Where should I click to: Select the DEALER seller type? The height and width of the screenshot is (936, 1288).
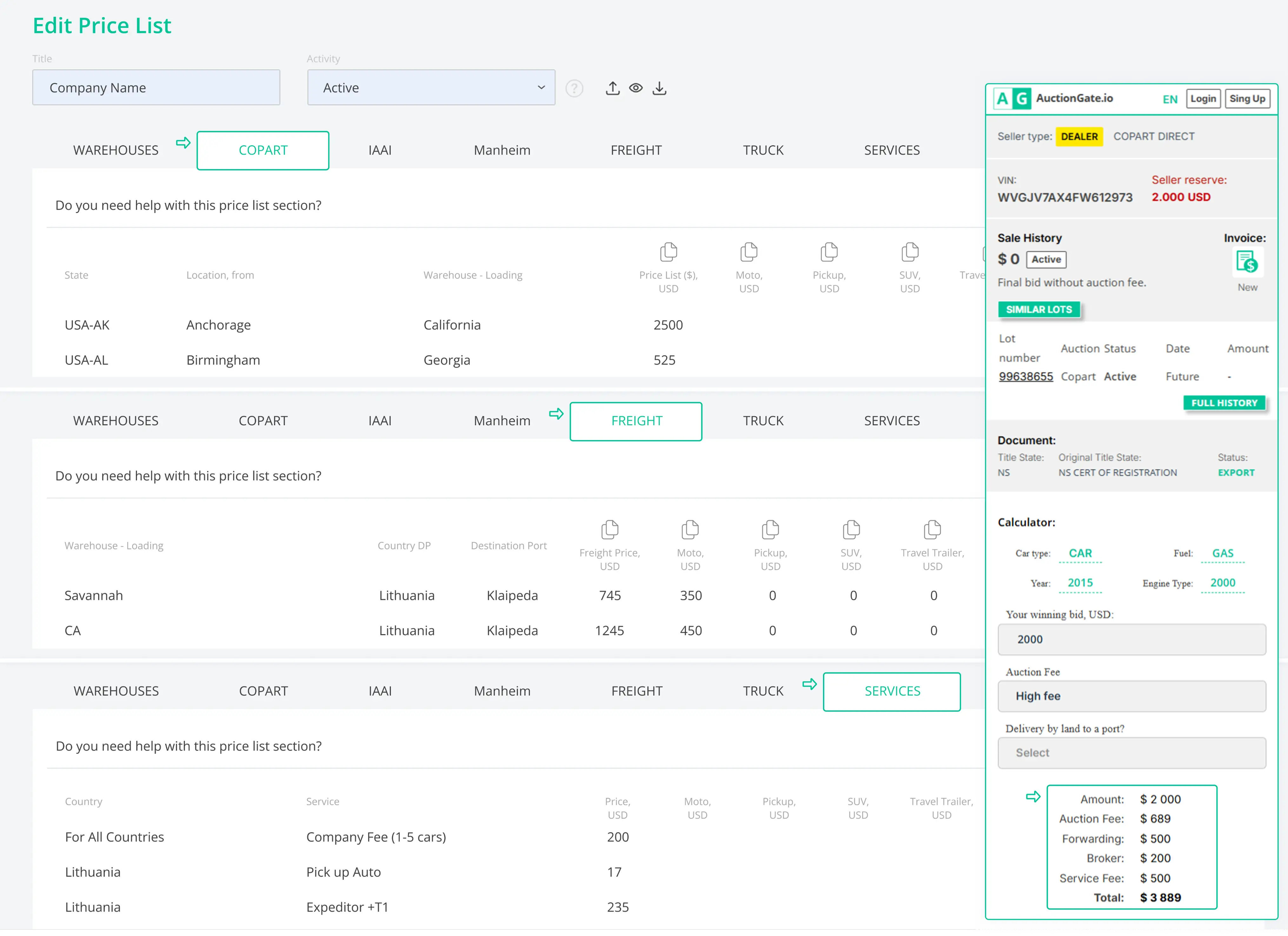(1079, 136)
